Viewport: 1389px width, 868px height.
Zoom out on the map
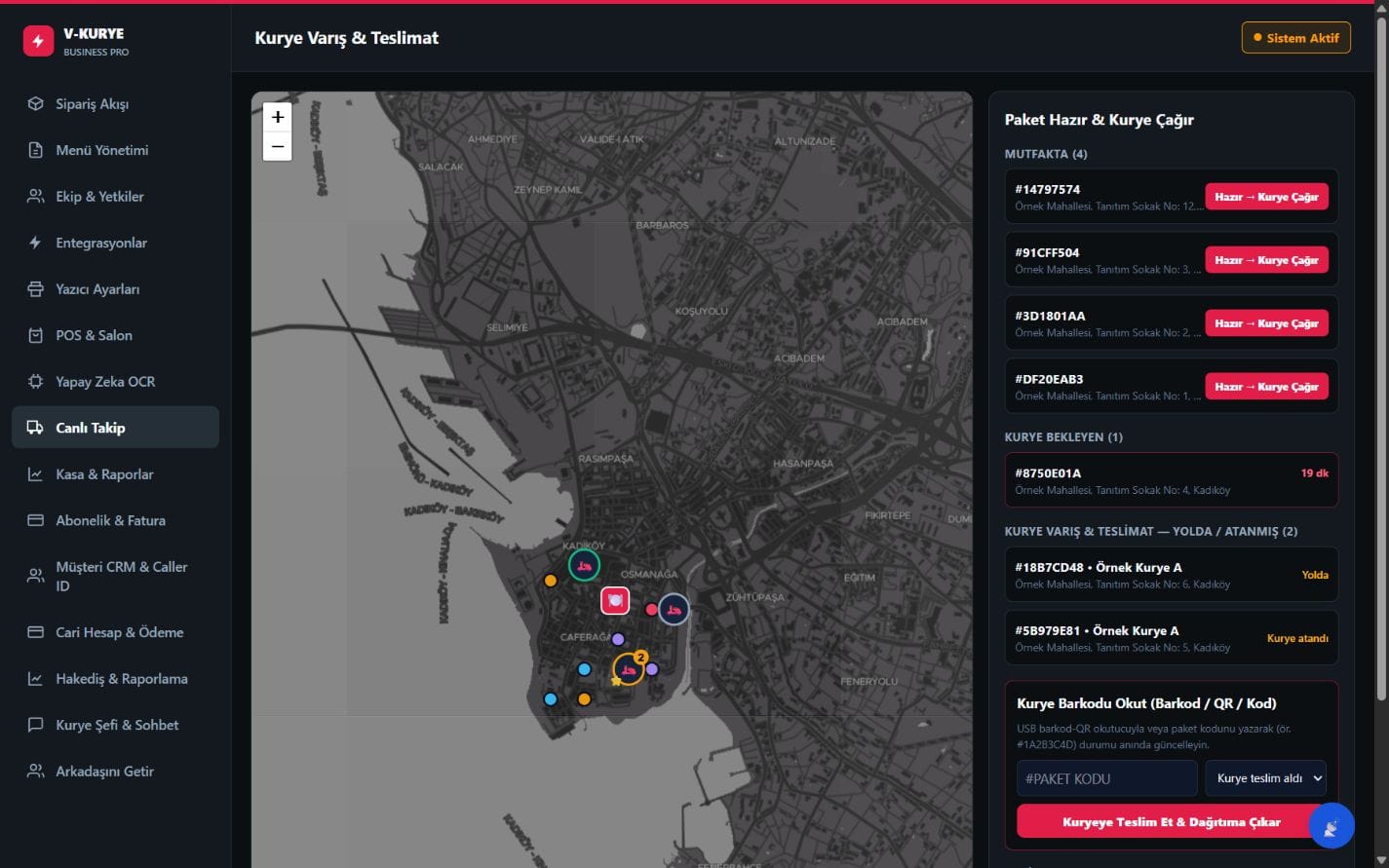[278, 146]
